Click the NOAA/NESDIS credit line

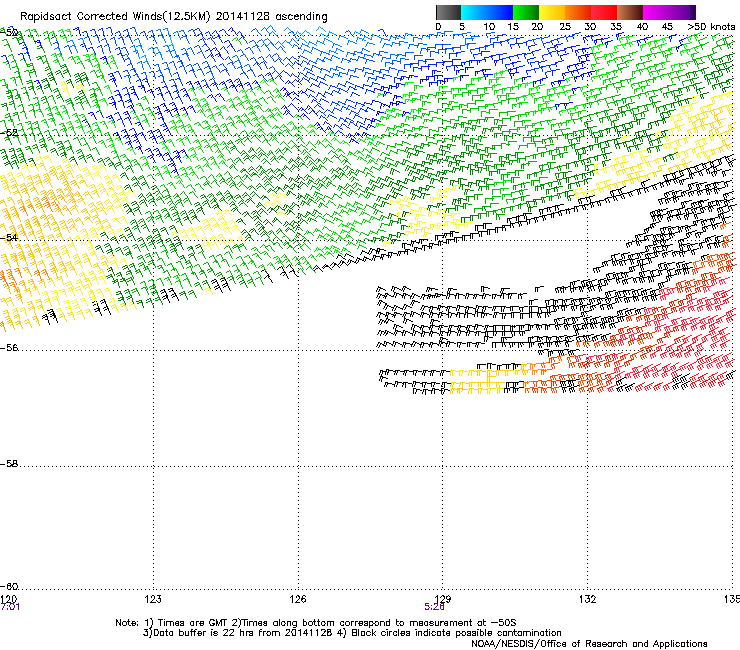click(589, 644)
